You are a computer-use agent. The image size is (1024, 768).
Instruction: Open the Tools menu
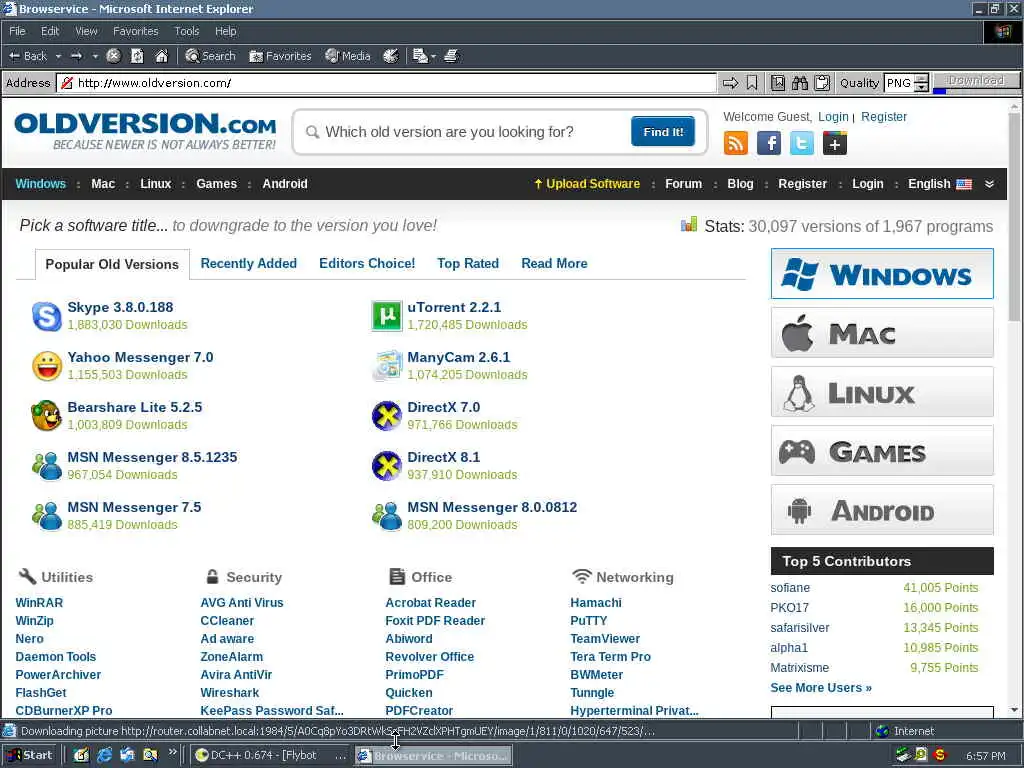click(187, 31)
